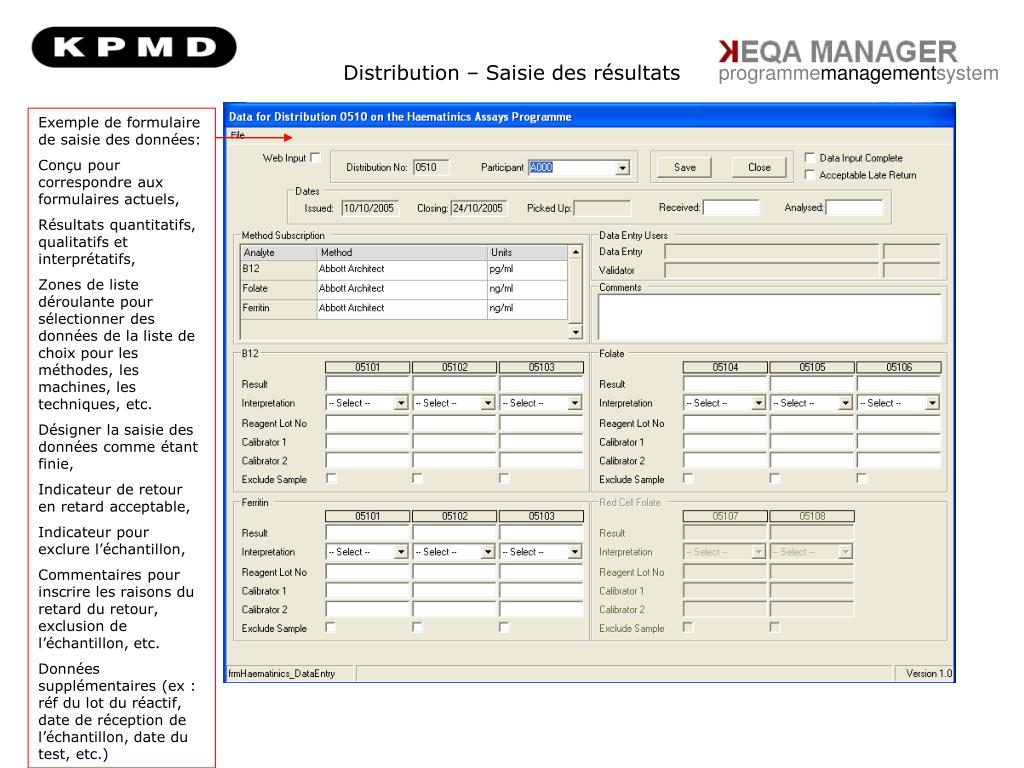This screenshot has height=768, width=1024.
Task: Click the Close button
Action: 759,168
